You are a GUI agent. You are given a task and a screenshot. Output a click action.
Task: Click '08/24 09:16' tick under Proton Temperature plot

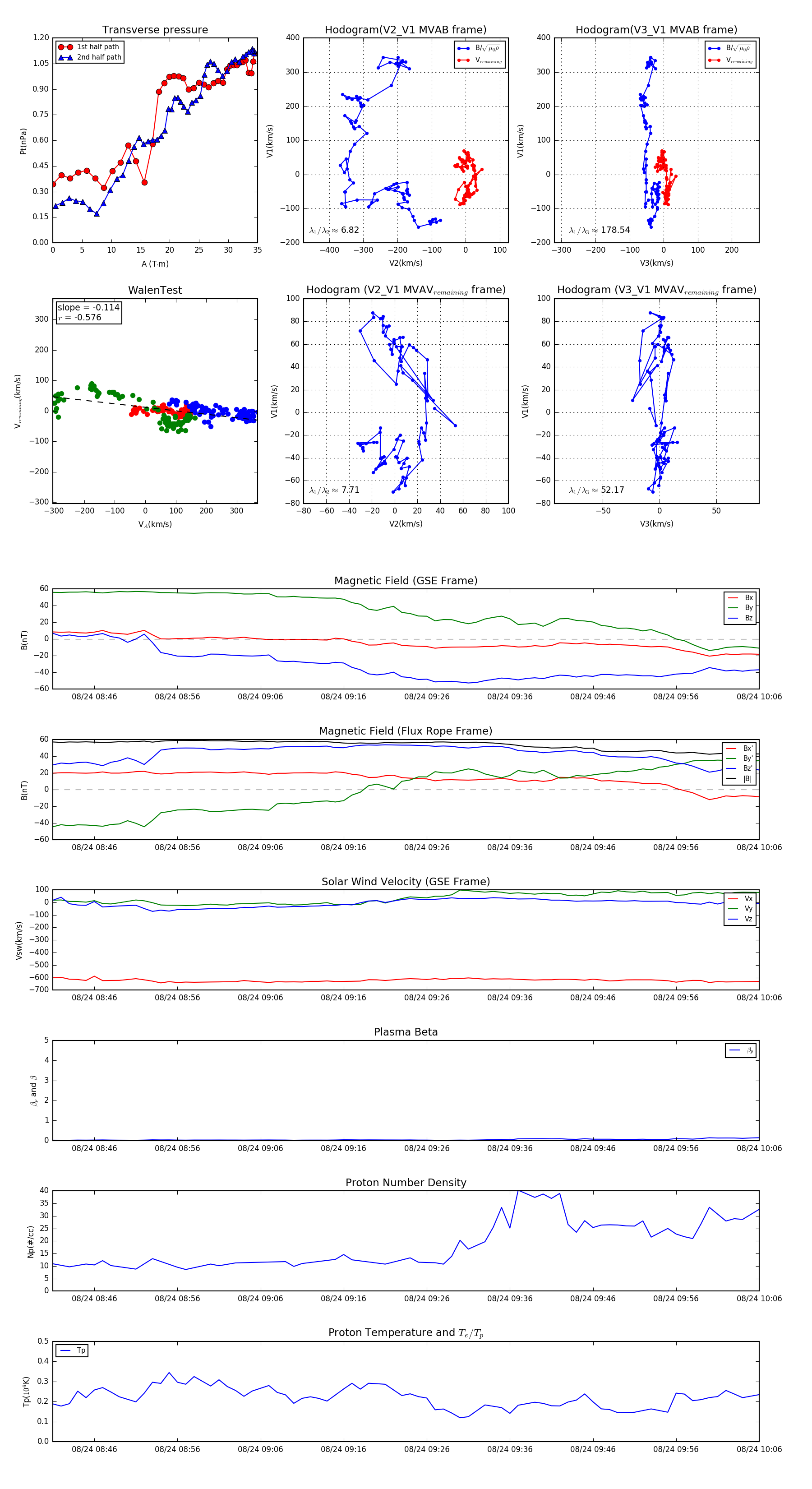tap(343, 1449)
